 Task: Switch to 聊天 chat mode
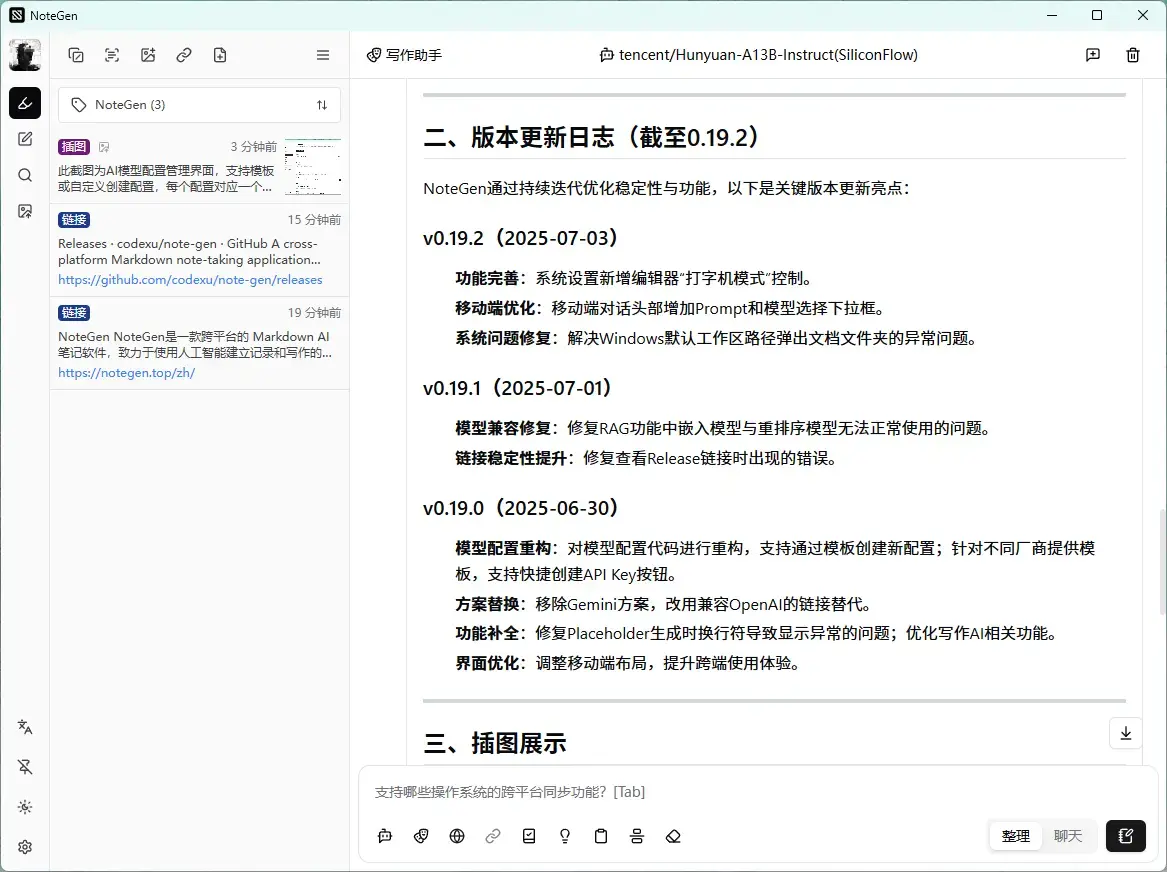(x=1068, y=836)
